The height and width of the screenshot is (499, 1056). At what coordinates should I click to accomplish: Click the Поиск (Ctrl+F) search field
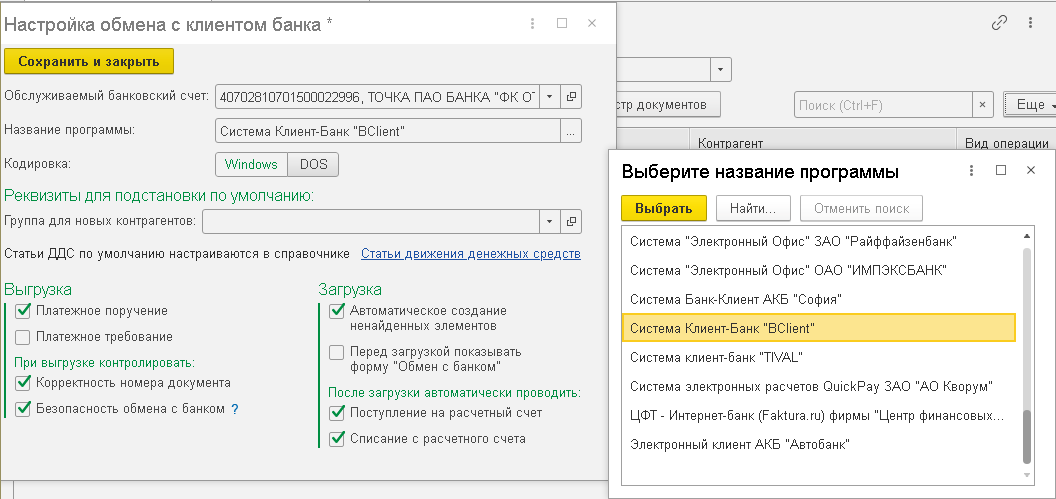click(x=882, y=104)
